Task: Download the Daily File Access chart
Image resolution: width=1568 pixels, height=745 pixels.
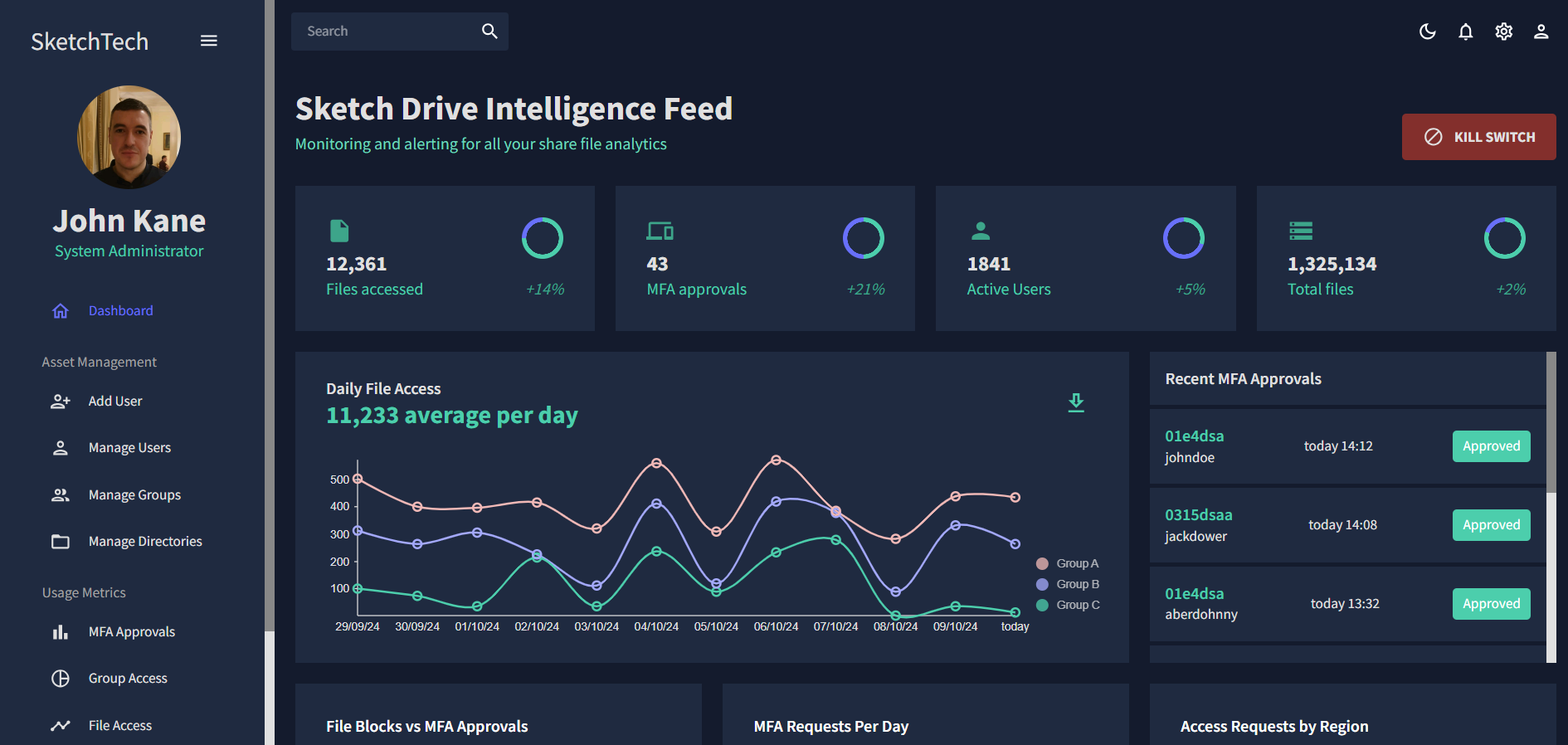Action: pyautogui.click(x=1076, y=403)
